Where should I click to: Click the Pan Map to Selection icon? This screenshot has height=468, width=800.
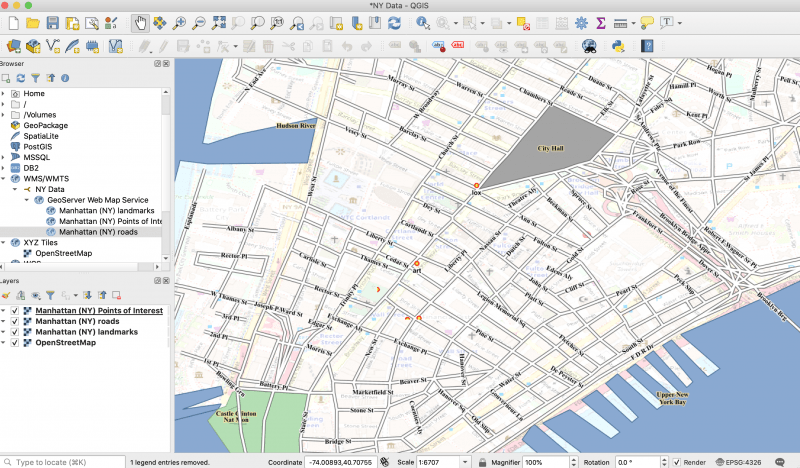point(160,23)
